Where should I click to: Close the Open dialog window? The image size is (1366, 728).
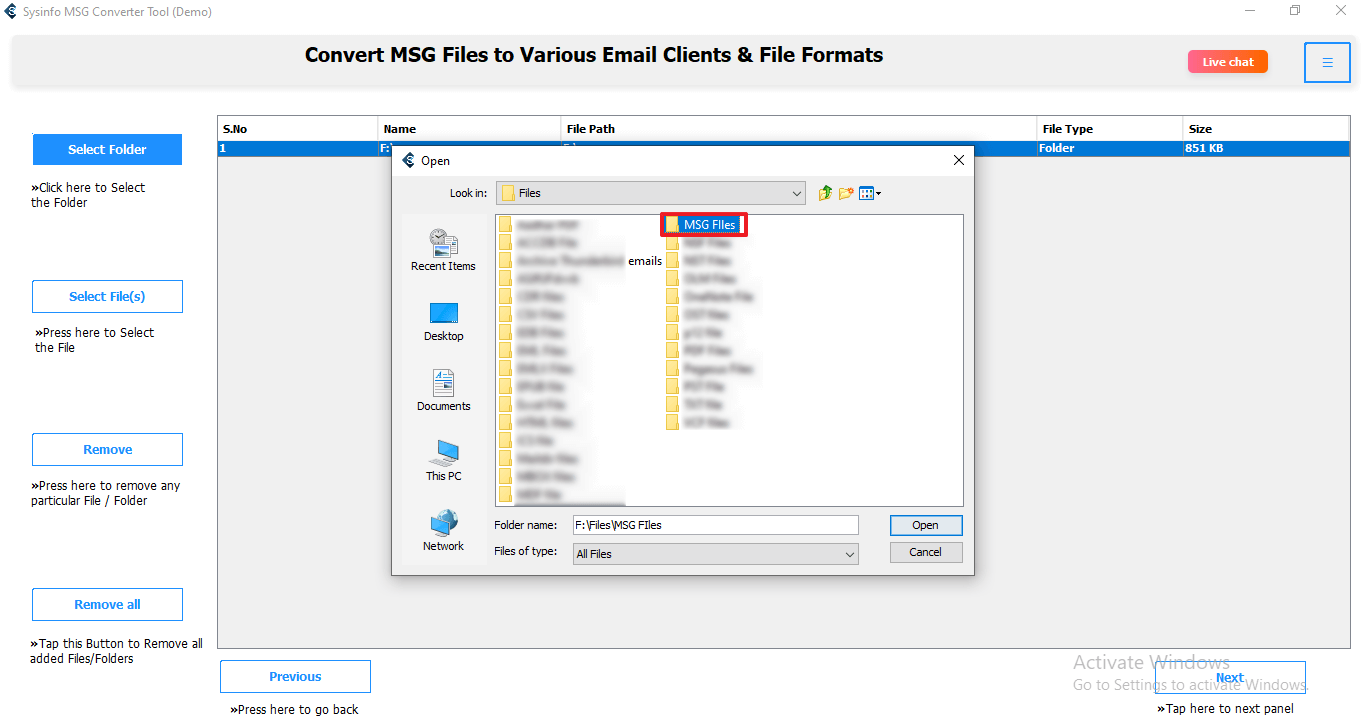(958, 160)
